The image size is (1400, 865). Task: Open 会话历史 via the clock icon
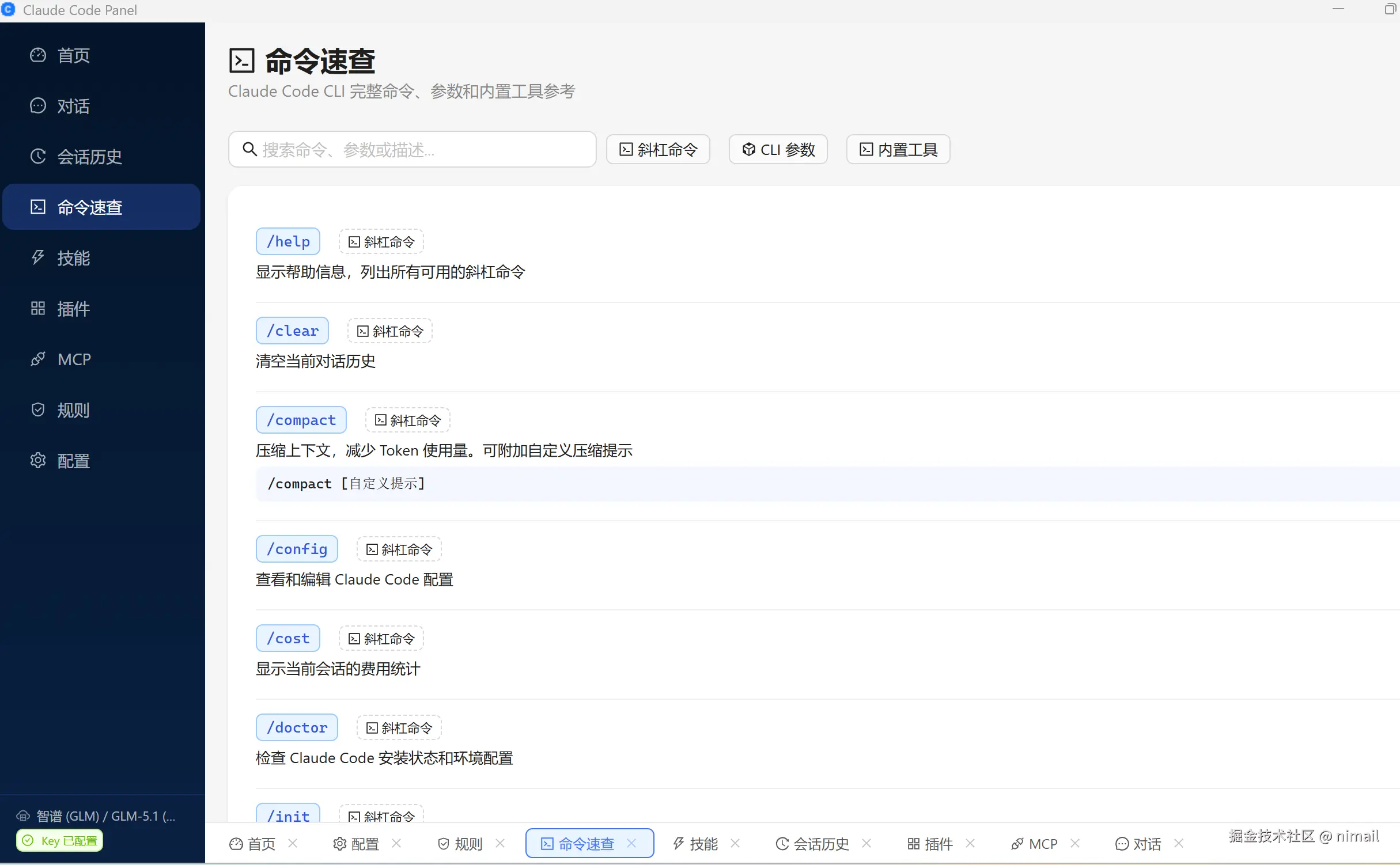[37, 156]
